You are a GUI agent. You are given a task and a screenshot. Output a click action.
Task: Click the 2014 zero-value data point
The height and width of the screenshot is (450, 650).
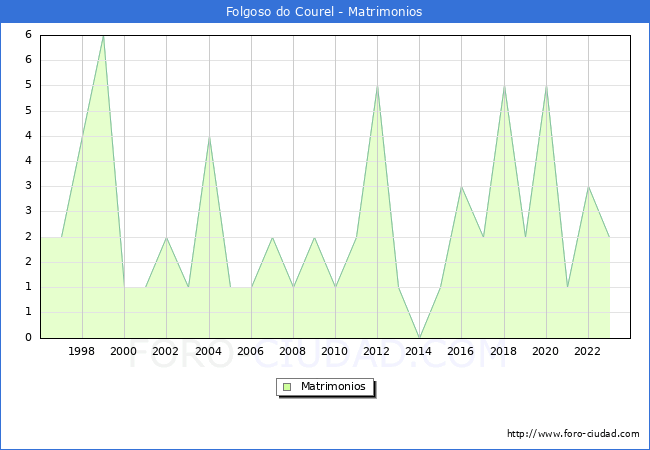pyautogui.click(x=419, y=337)
